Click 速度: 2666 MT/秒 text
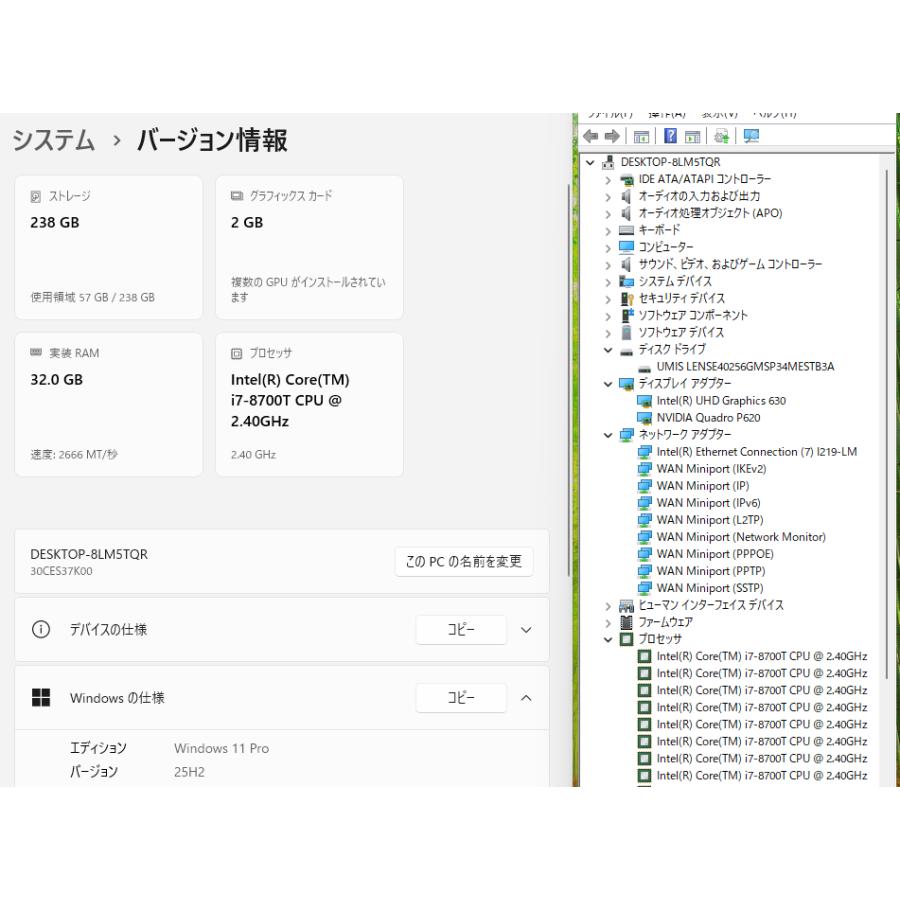900x900 pixels. click(74, 455)
